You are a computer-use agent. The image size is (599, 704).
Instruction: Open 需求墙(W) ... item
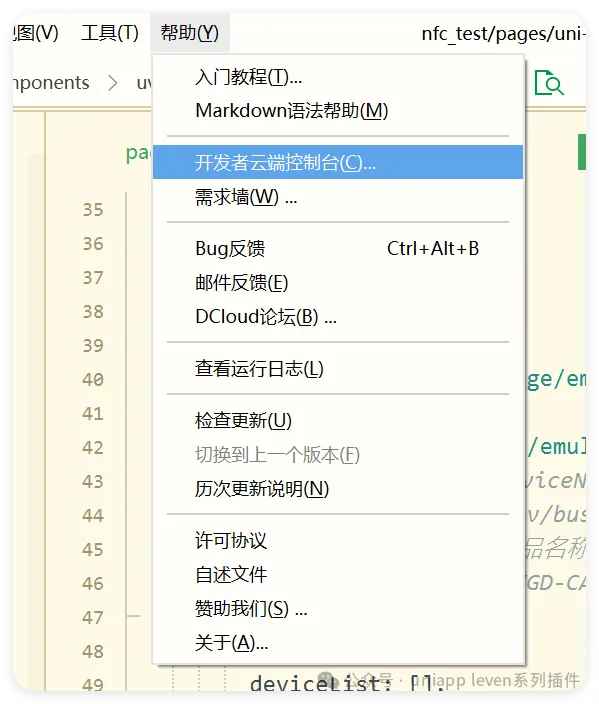pos(338,196)
